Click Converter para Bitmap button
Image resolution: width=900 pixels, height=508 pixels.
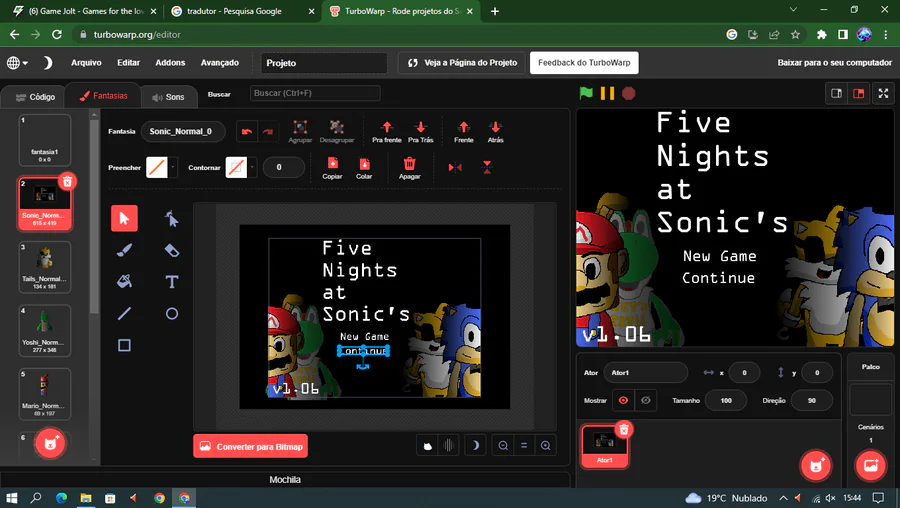coord(250,447)
